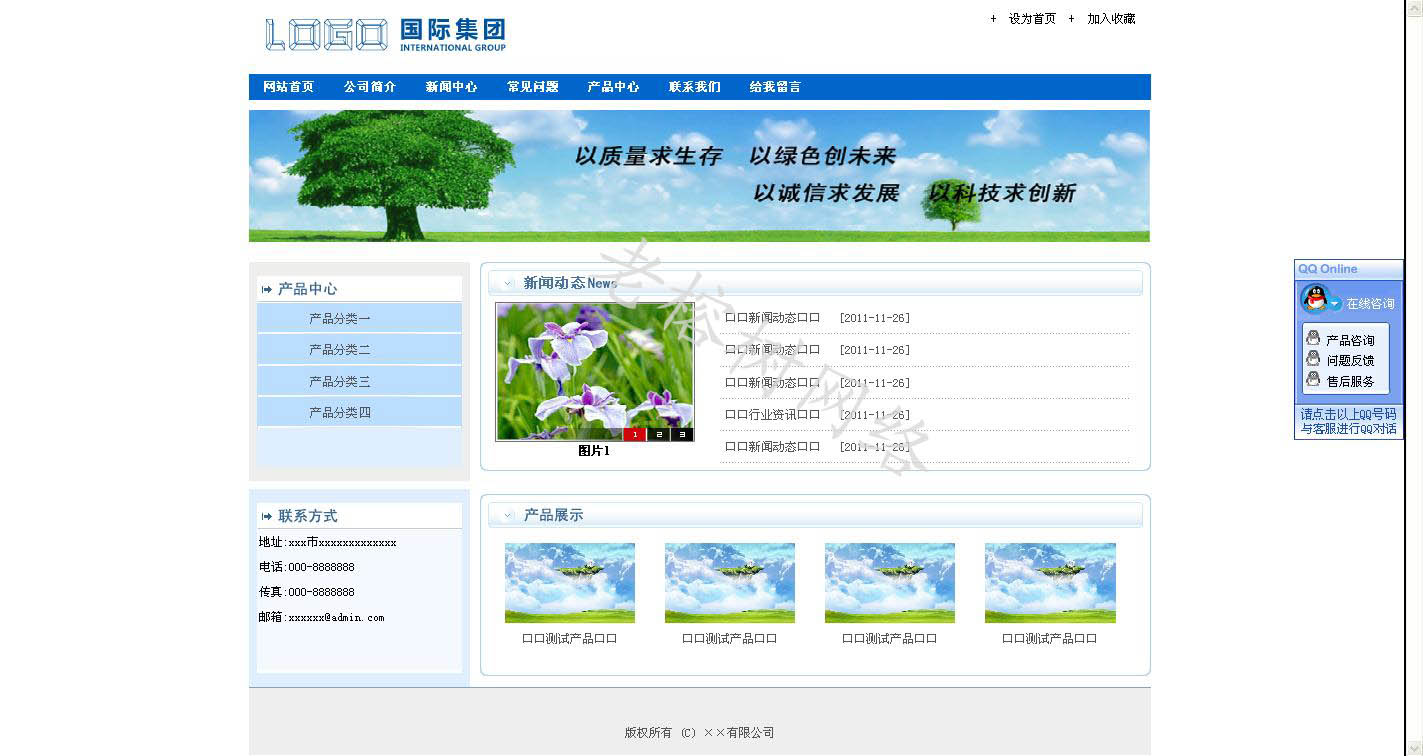1423x756 pixels.
Task: Click the grey penguin icon beside 产品咨询
Action: pyautogui.click(x=1313, y=339)
